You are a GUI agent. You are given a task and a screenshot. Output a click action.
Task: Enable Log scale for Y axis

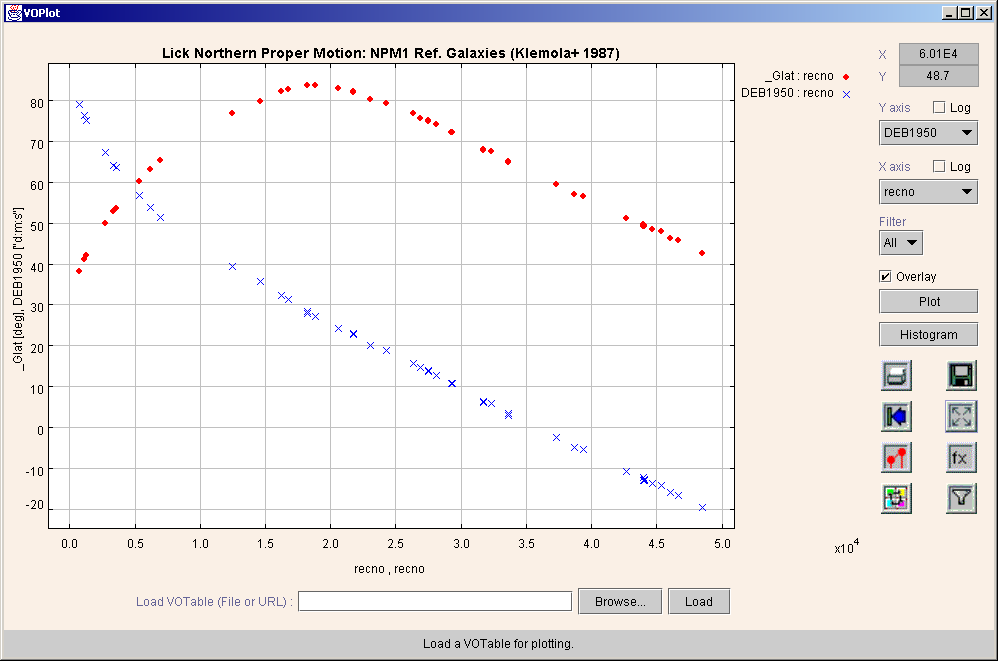click(x=939, y=108)
